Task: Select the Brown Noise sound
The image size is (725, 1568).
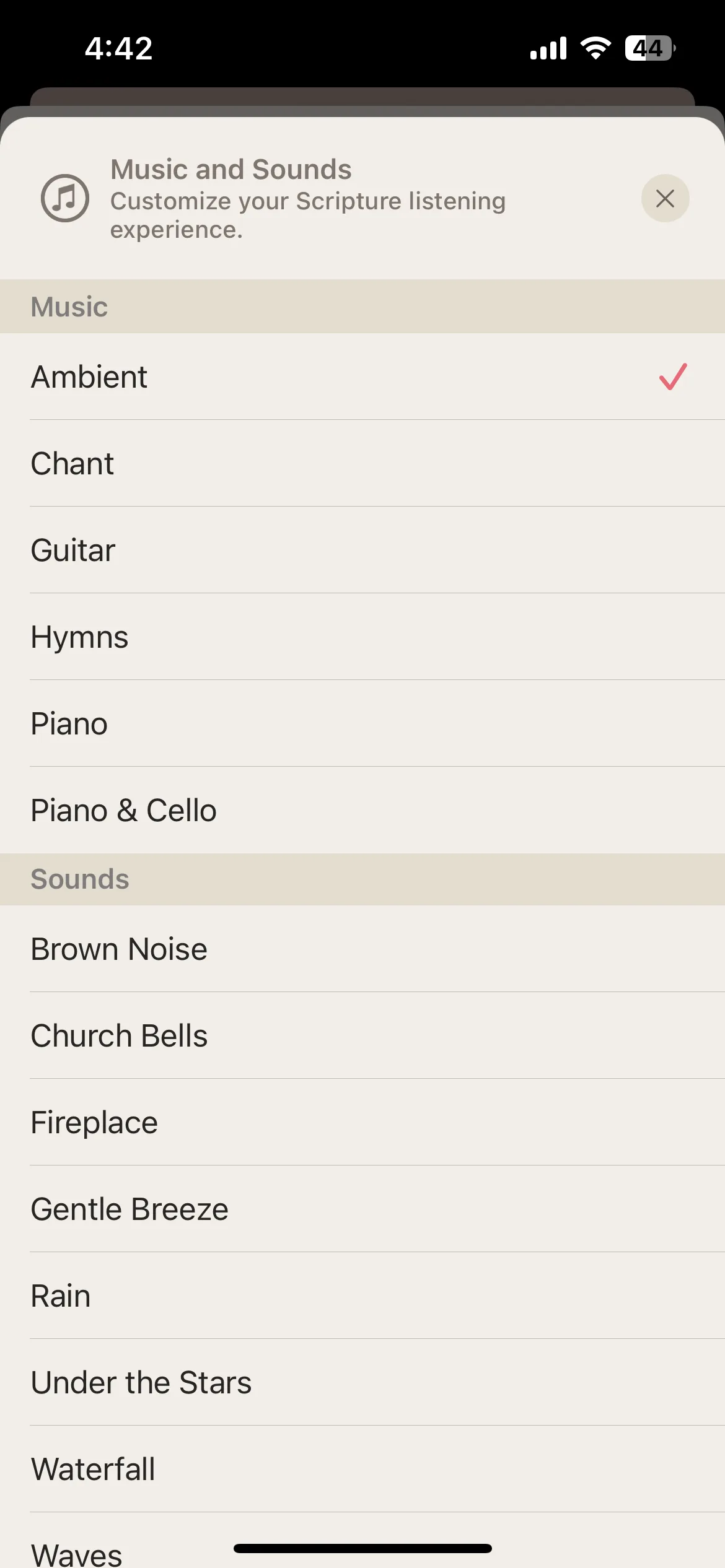Action: (x=362, y=949)
